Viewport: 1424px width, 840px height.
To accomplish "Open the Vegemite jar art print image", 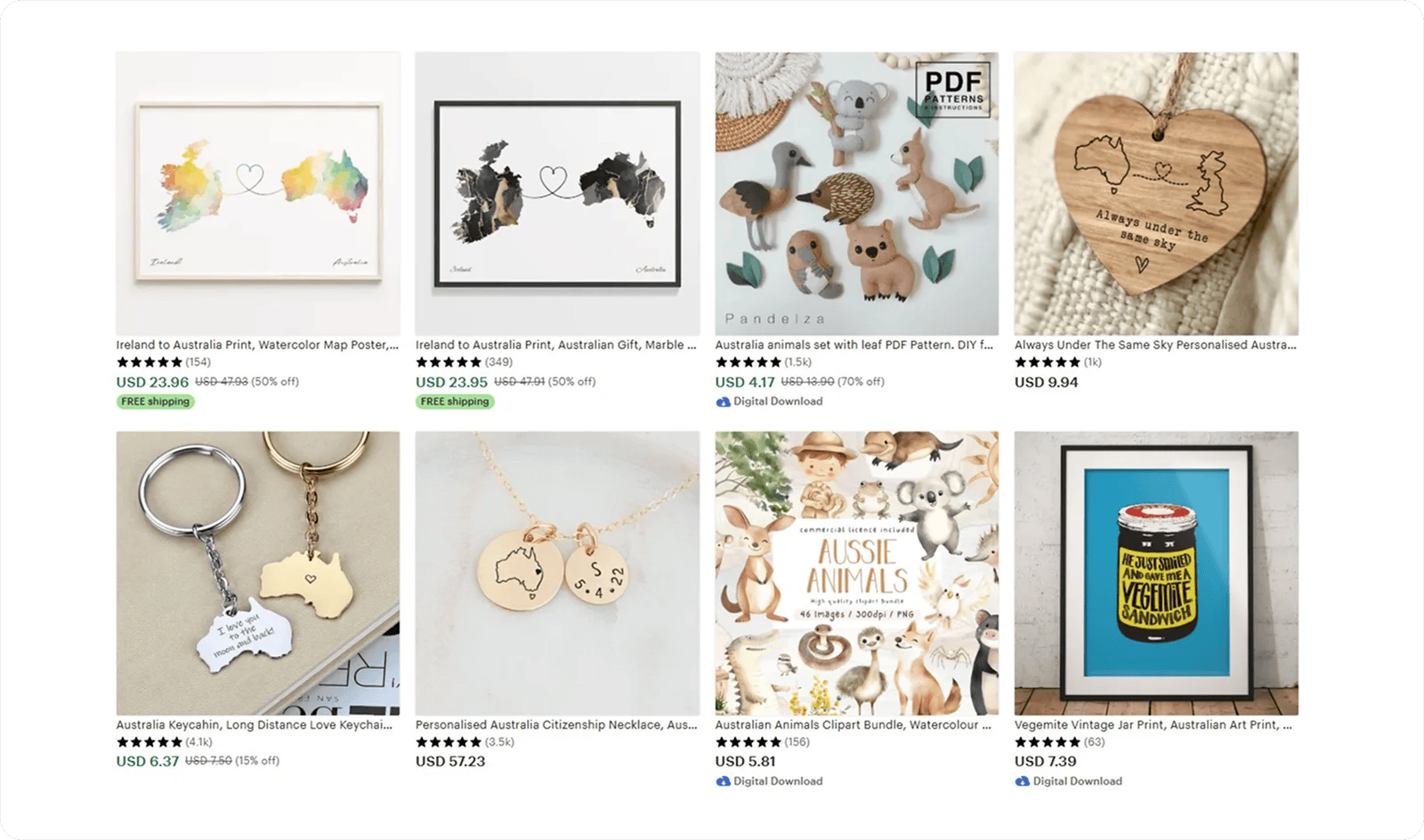I will pos(1156,573).
